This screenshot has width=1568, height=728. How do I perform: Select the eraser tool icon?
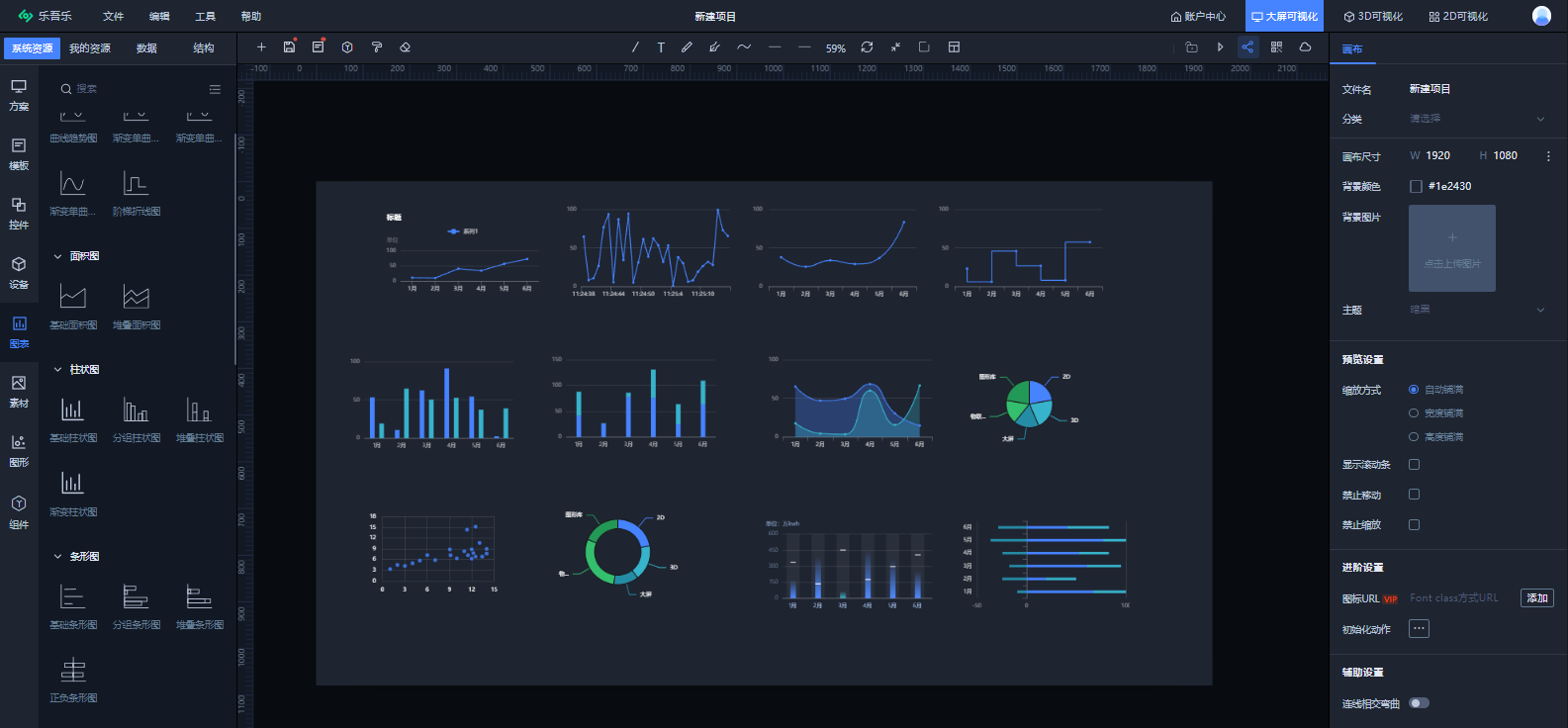[405, 47]
